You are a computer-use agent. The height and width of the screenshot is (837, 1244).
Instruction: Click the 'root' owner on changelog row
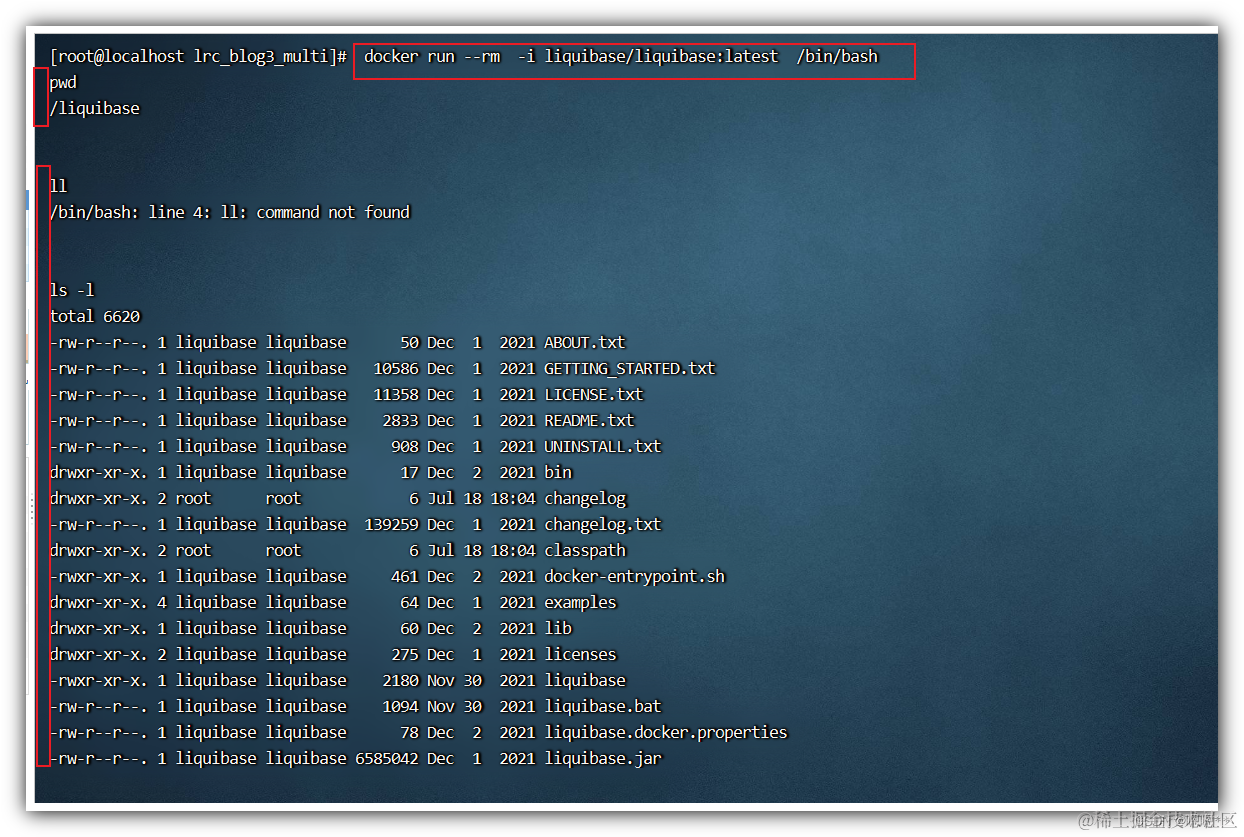(193, 498)
